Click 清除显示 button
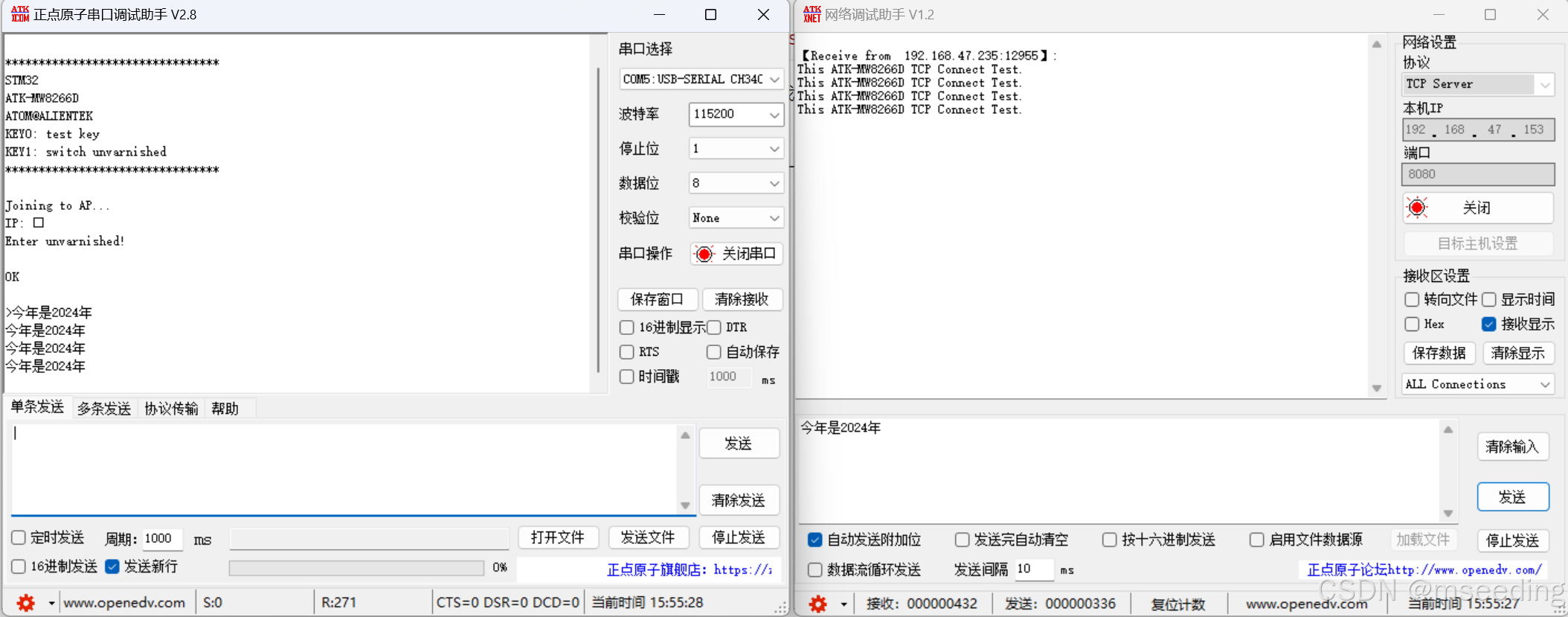 coord(1518,353)
